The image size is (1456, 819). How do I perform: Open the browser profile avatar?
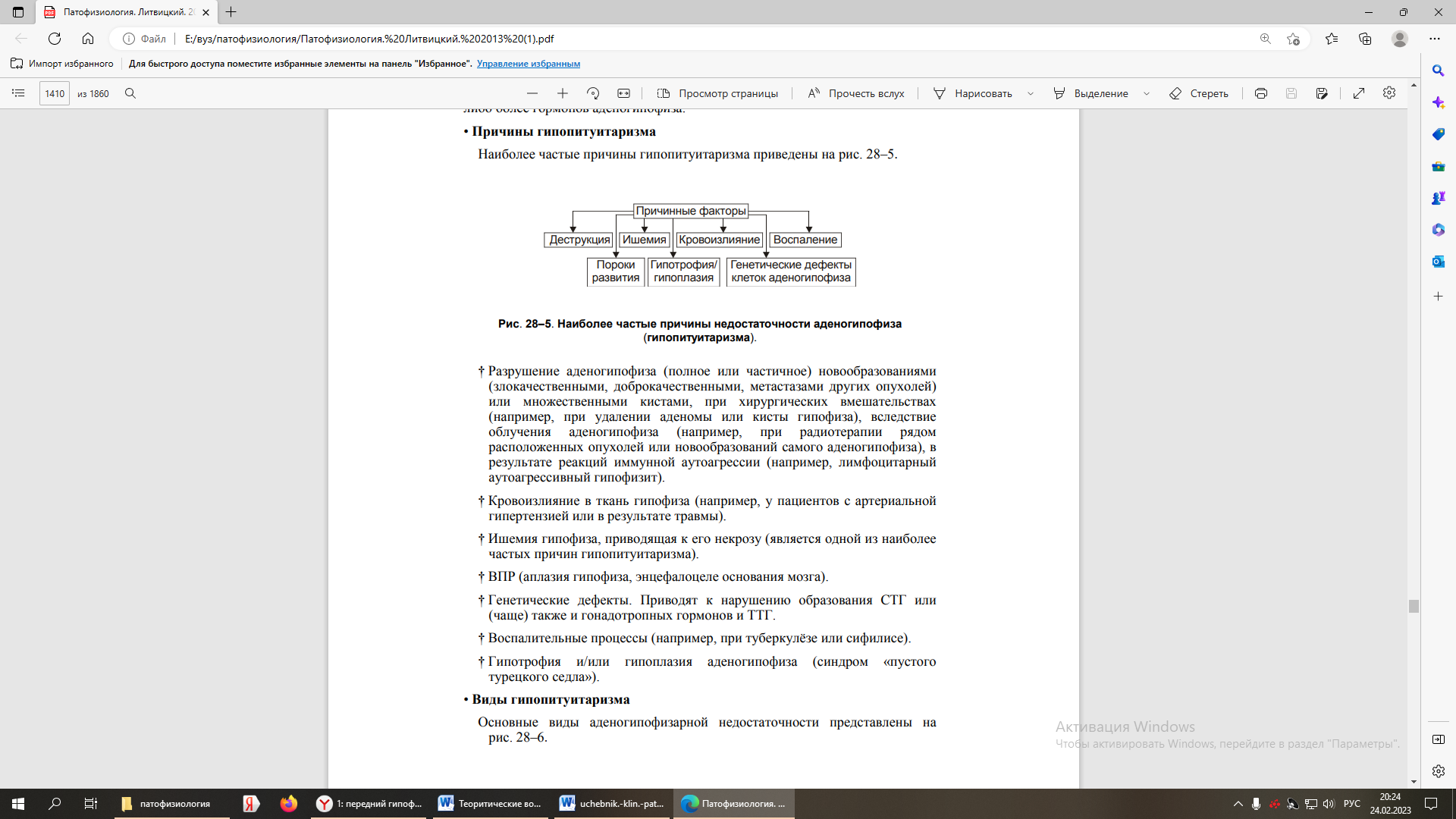[1400, 39]
